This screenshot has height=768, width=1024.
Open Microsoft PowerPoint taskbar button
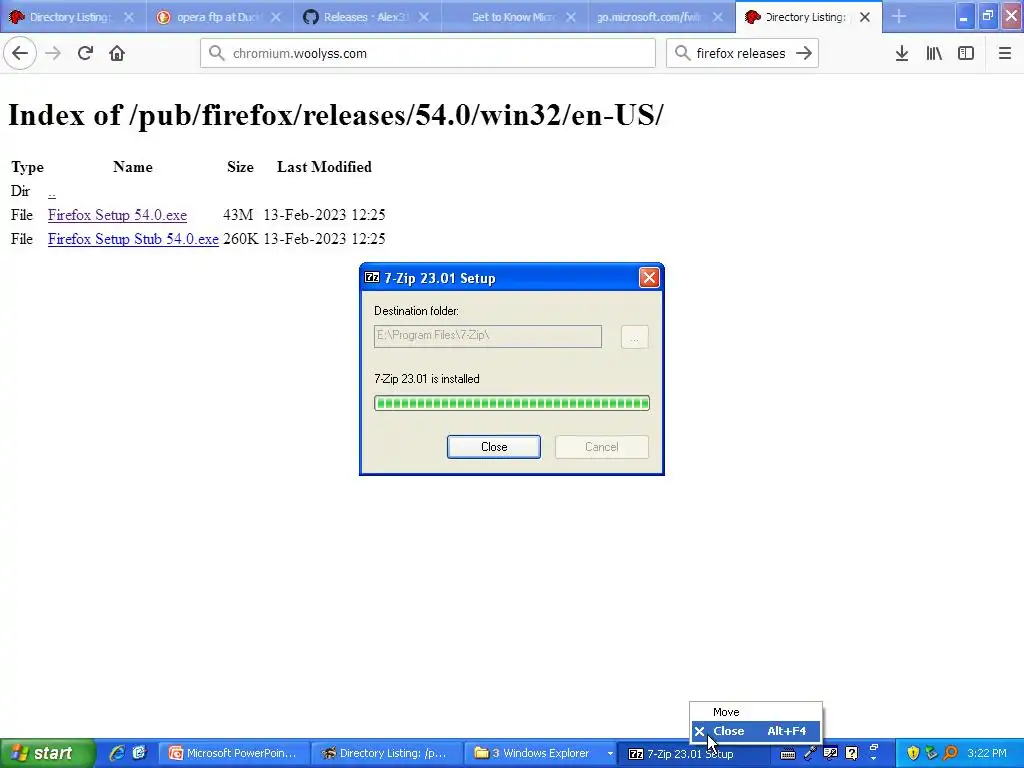(233, 753)
